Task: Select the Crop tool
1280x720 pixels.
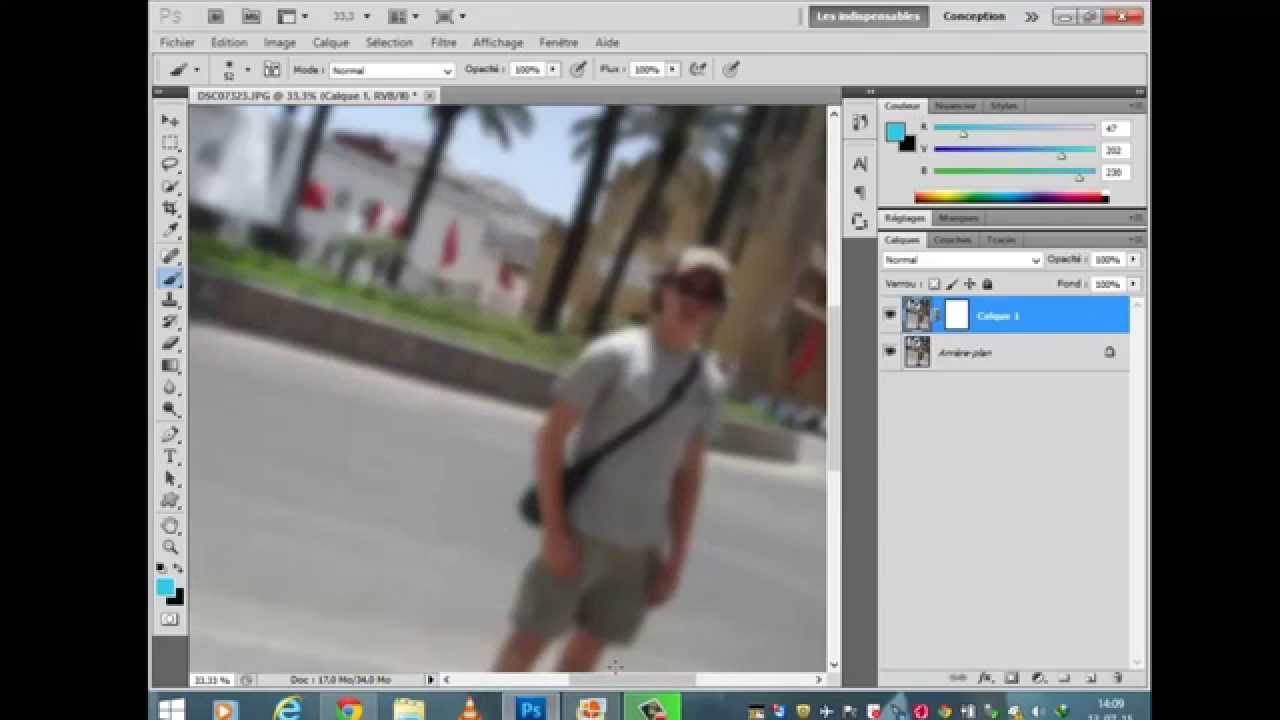Action: (170, 208)
